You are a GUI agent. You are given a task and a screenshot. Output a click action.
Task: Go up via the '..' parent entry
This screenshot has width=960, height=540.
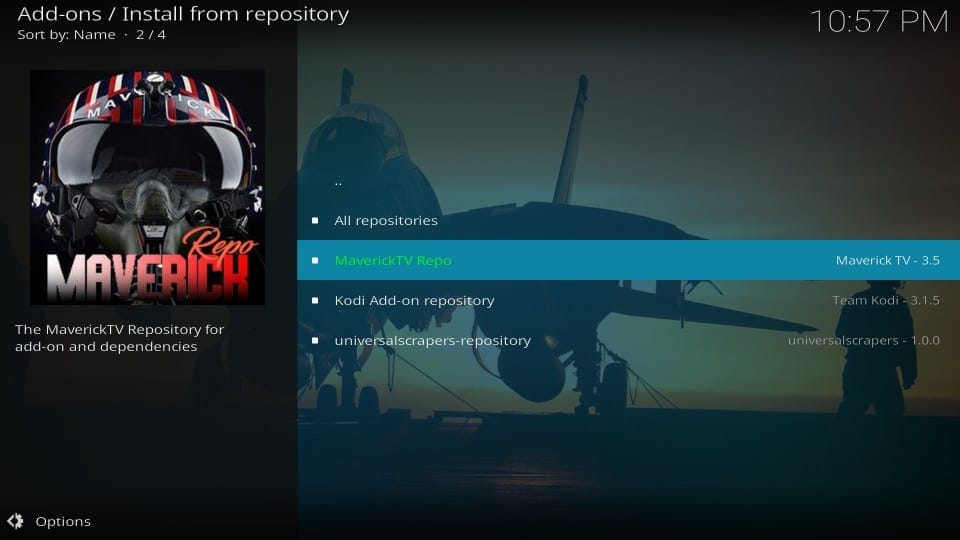point(628,181)
